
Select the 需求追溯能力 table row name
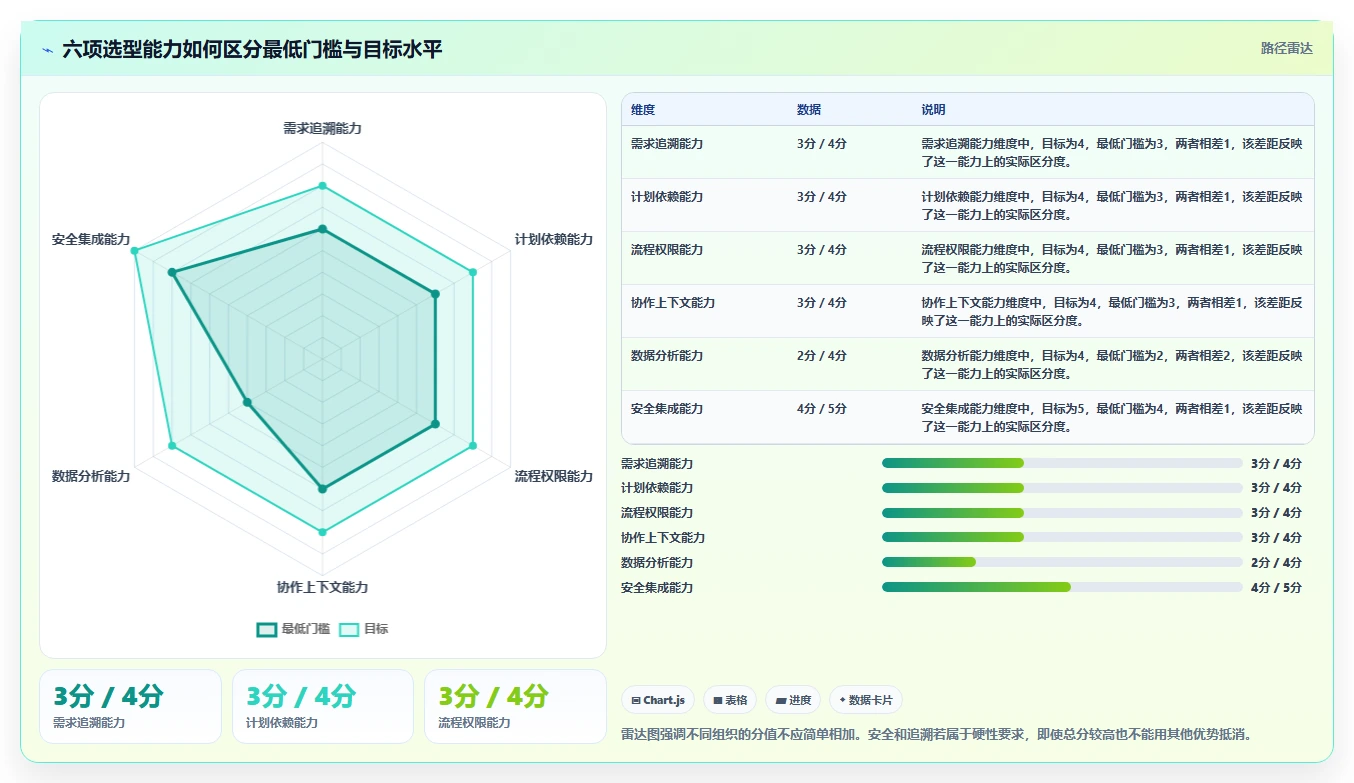point(667,144)
